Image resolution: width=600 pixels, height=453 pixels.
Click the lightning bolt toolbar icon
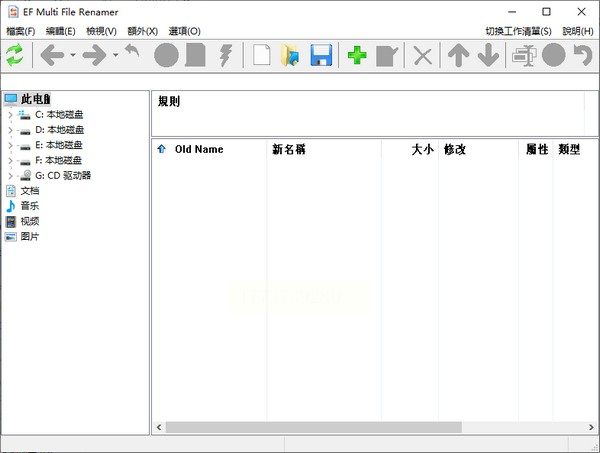pyautogui.click(x=226, y=55)
